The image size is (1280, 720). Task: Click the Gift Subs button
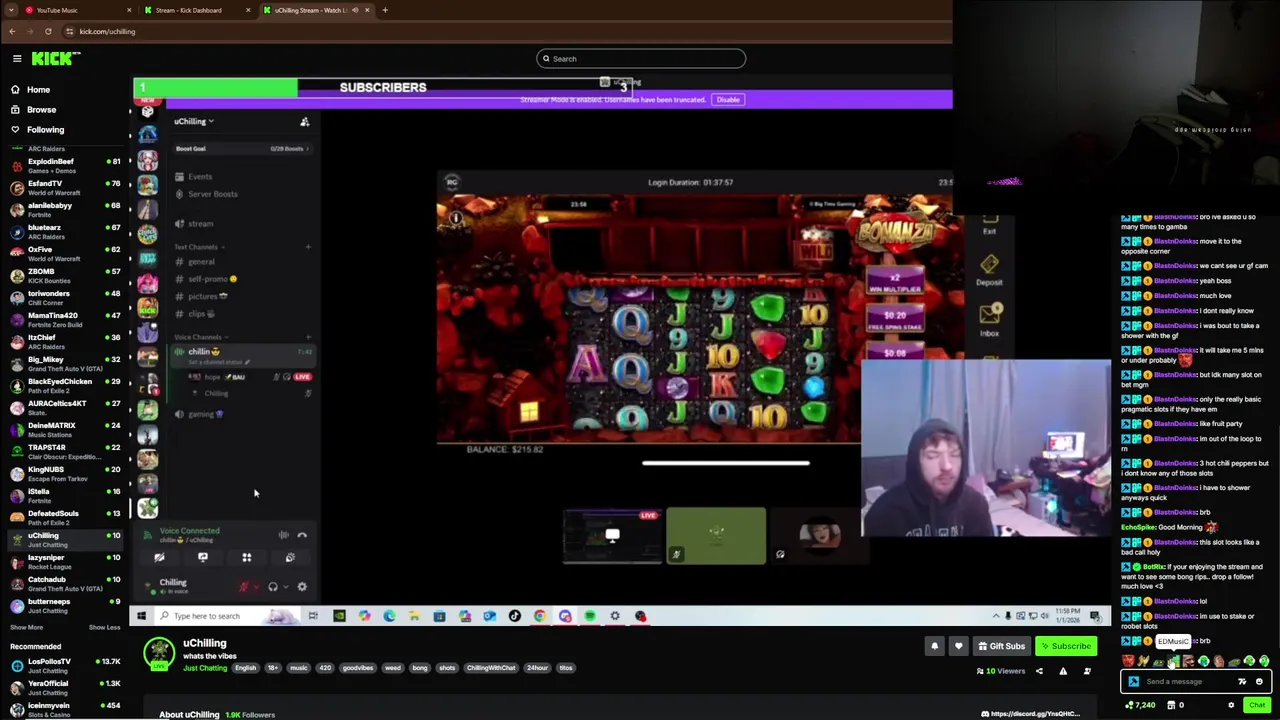click(x=1001, y=646)
